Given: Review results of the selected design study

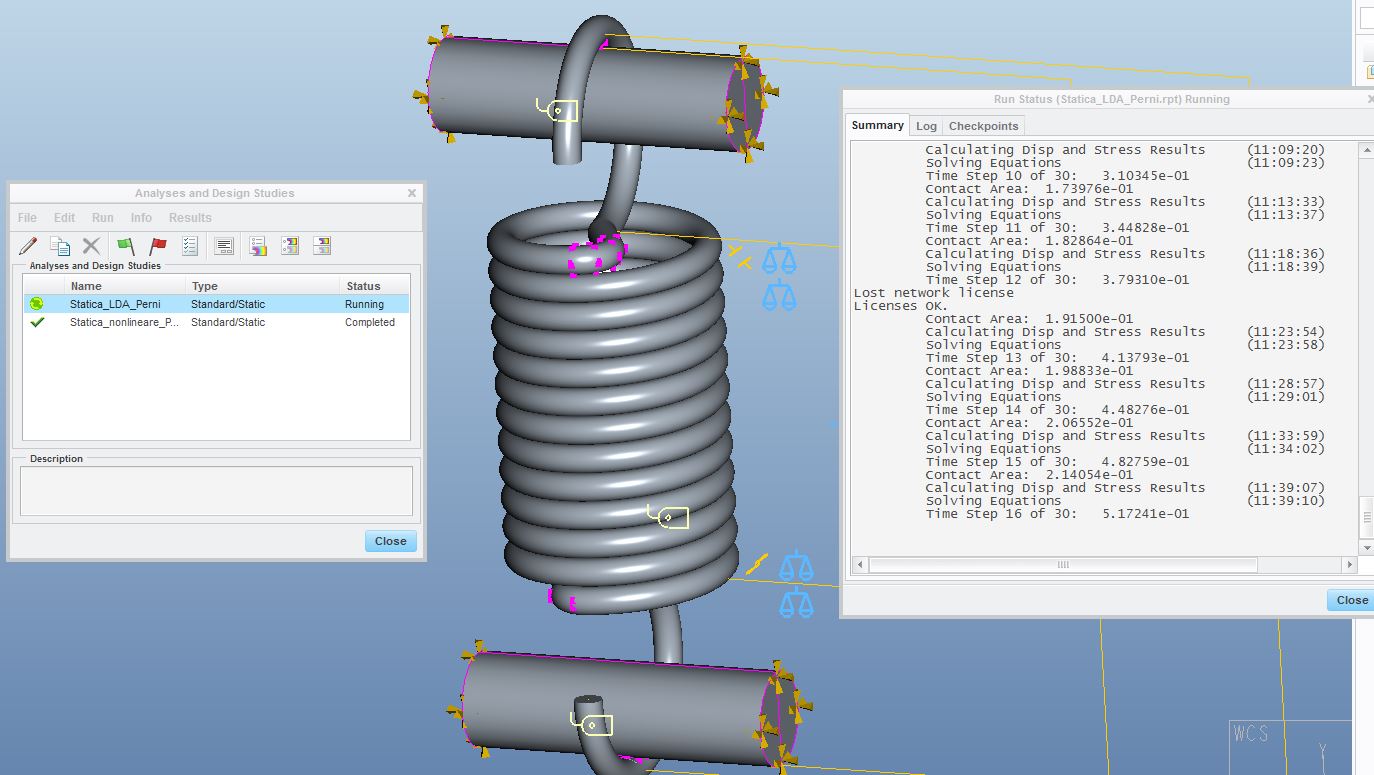Looking at the screenshot, I should (258, 245).
